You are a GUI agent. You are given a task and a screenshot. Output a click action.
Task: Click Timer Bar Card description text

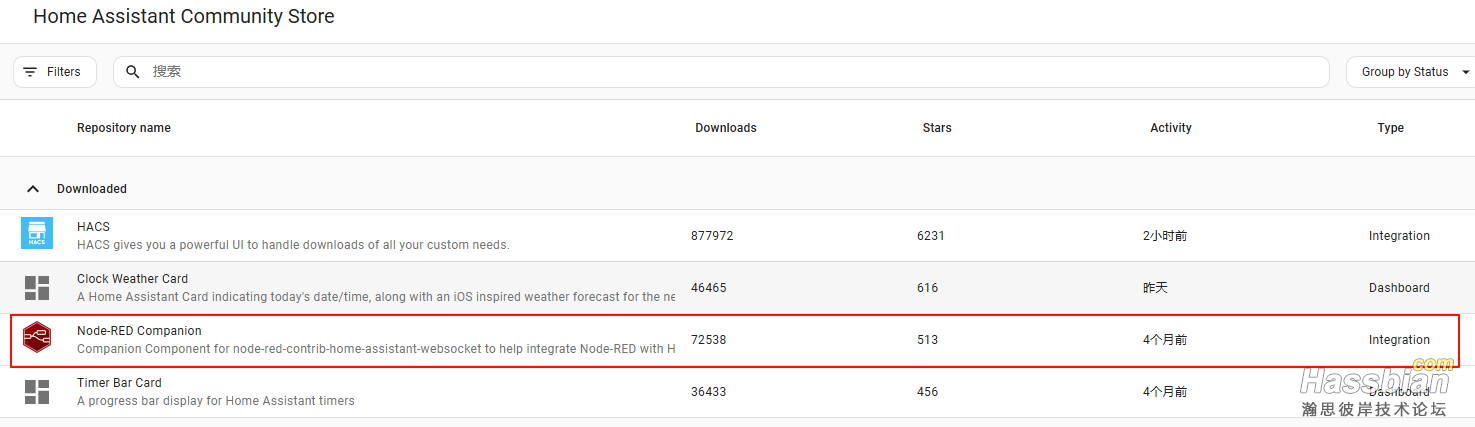(216, 401)
